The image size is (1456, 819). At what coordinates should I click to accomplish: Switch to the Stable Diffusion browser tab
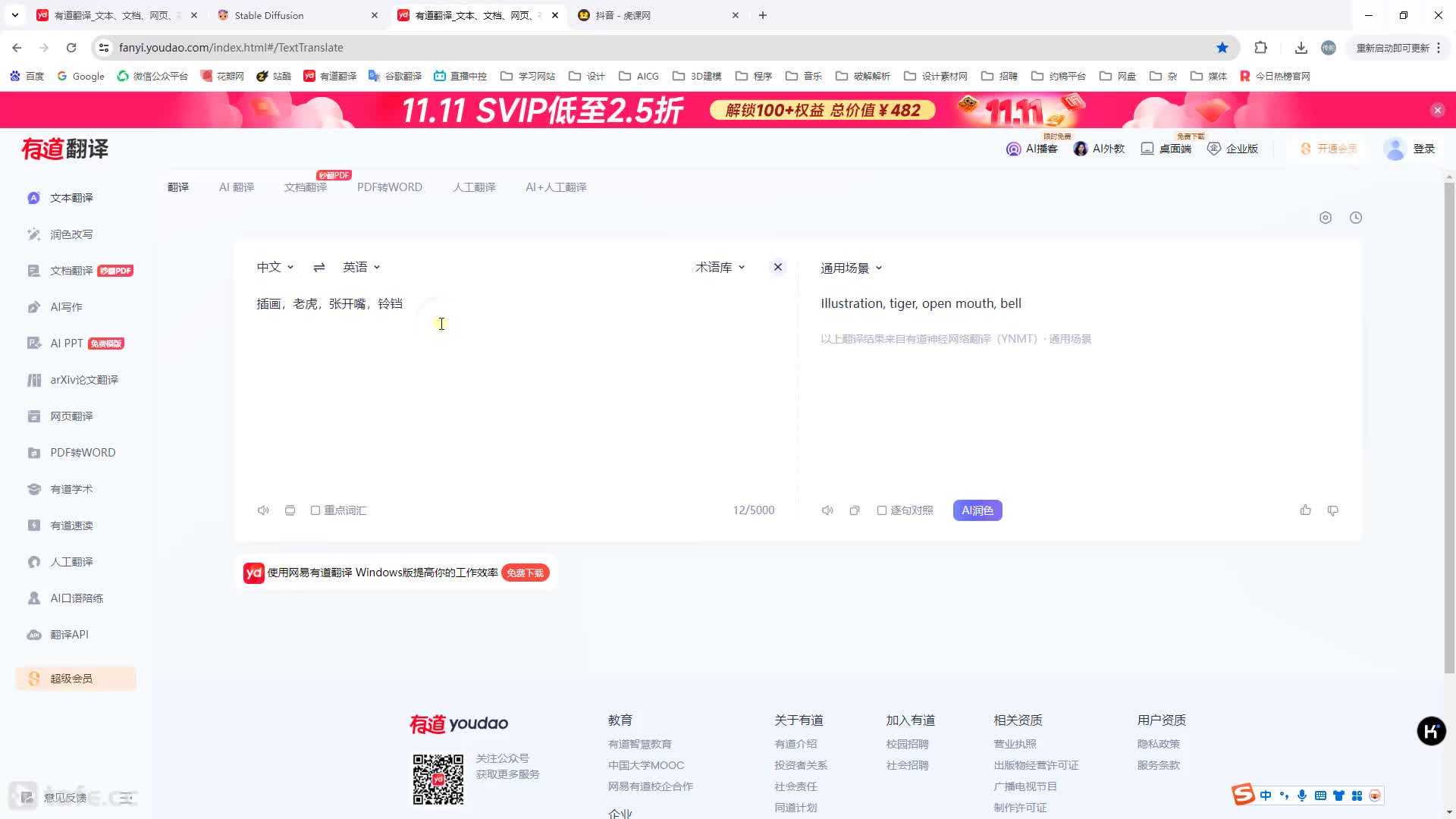(296, 15)
